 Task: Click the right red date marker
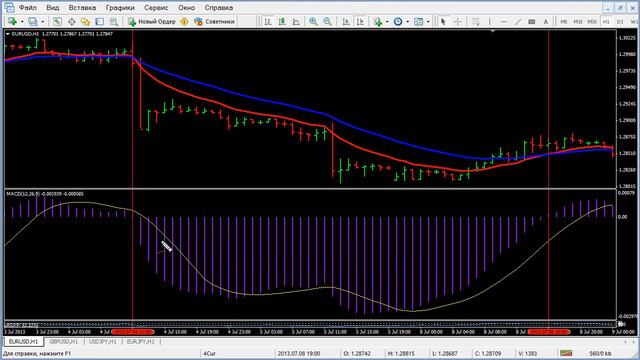pos(549,332)
